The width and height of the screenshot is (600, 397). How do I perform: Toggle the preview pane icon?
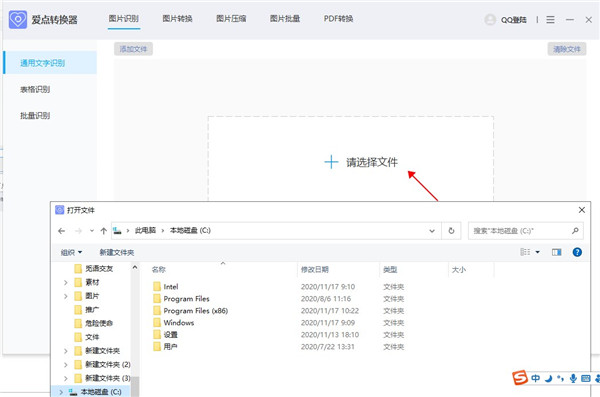tap(556, 252)
